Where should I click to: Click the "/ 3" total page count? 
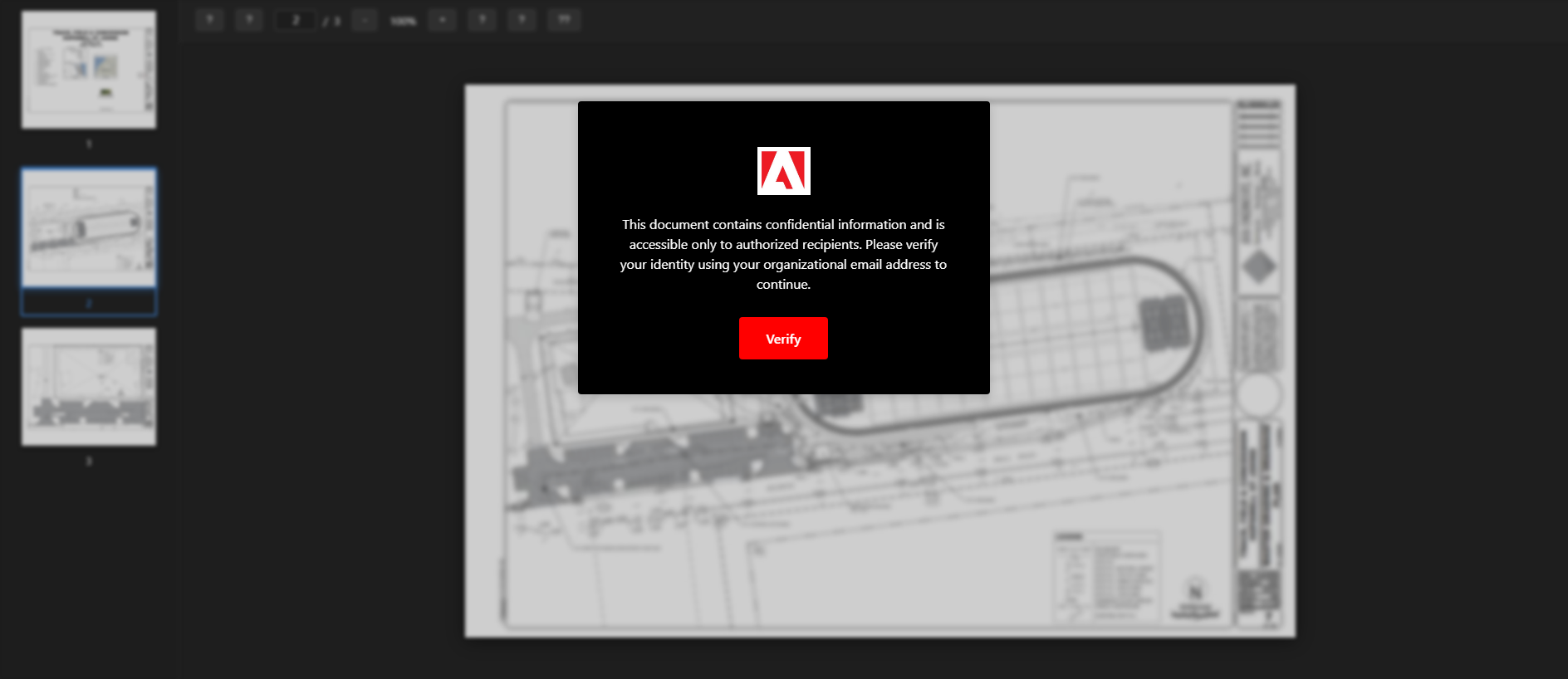[x=332, y=21]
